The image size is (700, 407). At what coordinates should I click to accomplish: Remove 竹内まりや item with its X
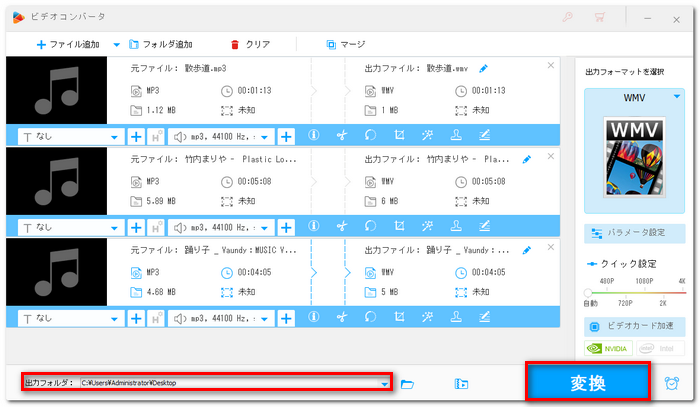coord(550,156)
